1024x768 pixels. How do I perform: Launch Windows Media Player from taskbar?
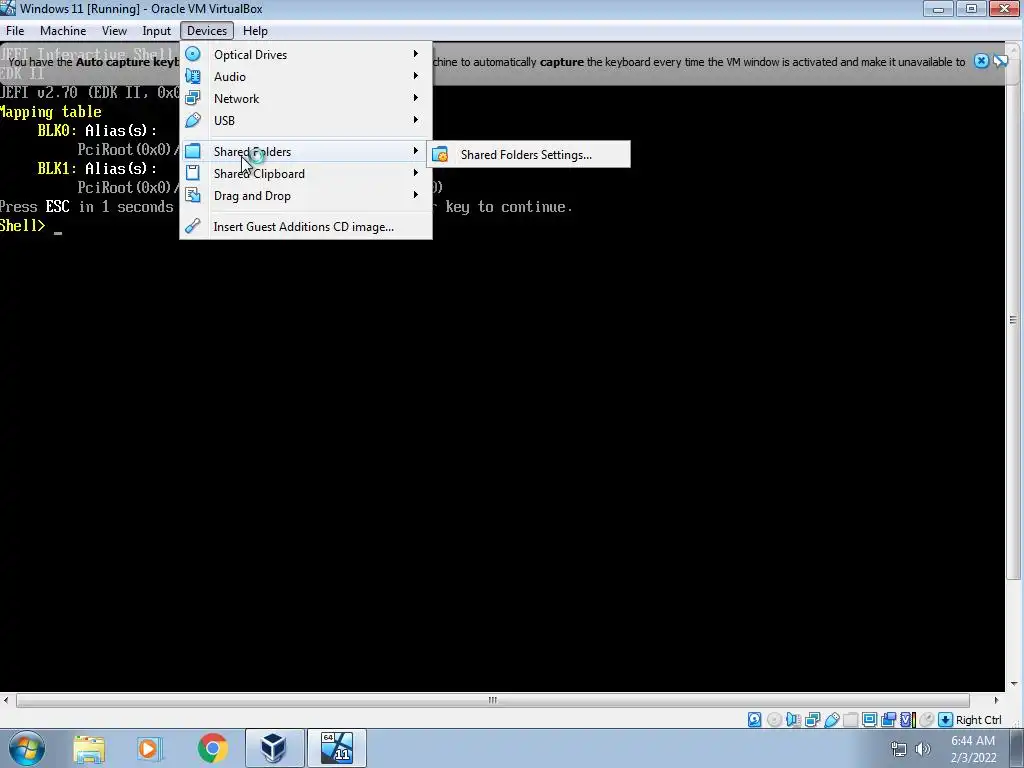coord(148,748)
